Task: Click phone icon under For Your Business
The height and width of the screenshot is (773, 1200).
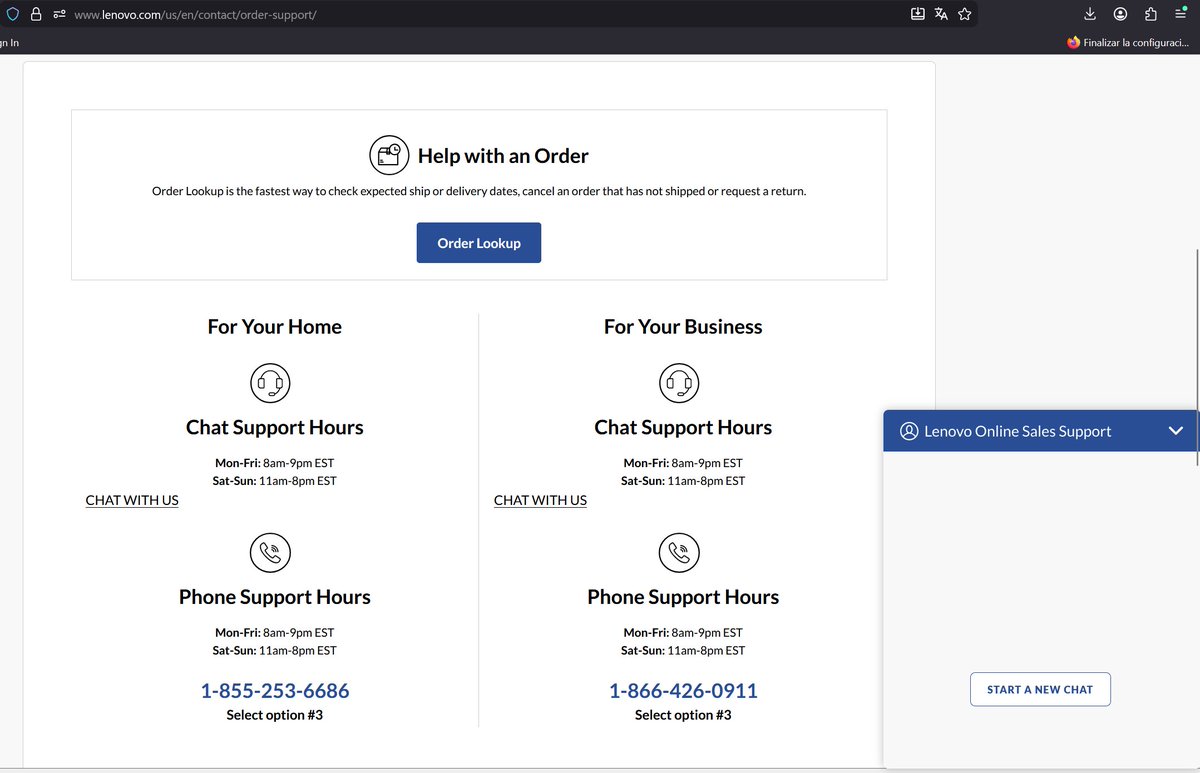Action: click(679, 552)
